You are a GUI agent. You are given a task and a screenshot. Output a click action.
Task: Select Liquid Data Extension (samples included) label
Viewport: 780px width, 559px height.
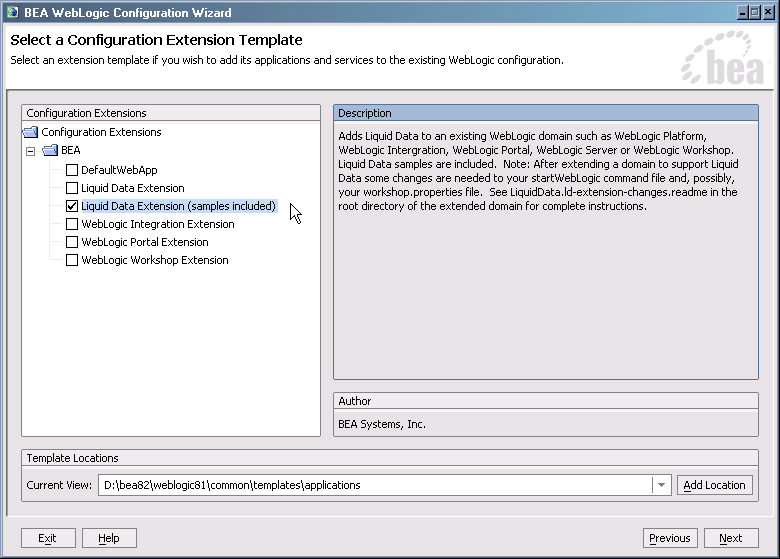pos(179,206)
